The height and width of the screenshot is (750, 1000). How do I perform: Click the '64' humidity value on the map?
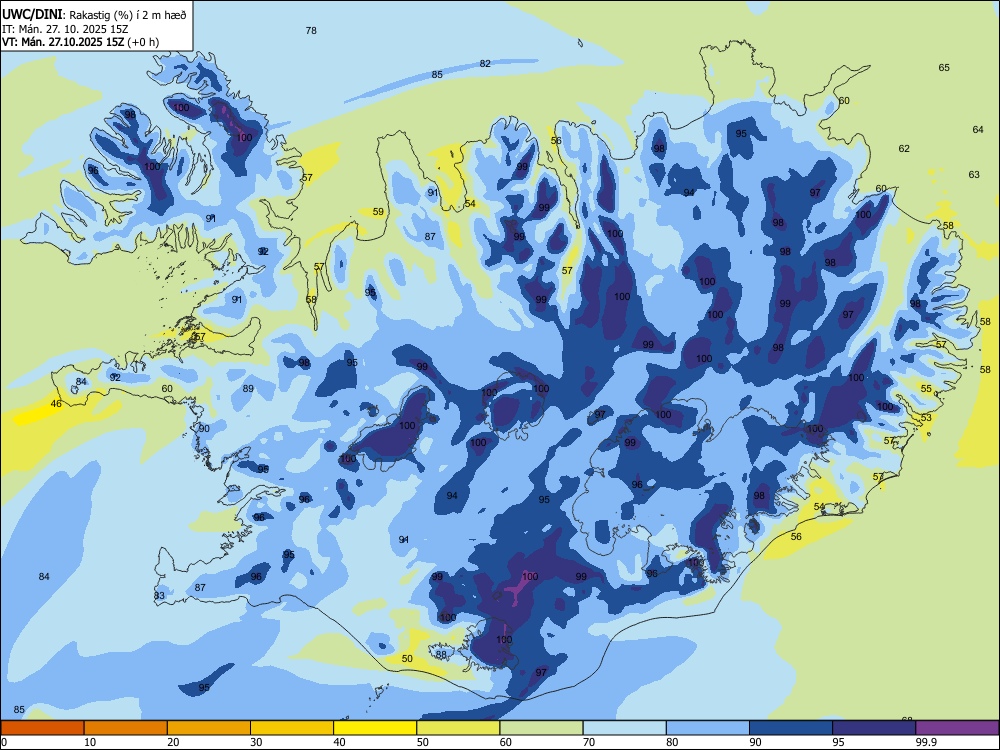(x=978, y=129)
